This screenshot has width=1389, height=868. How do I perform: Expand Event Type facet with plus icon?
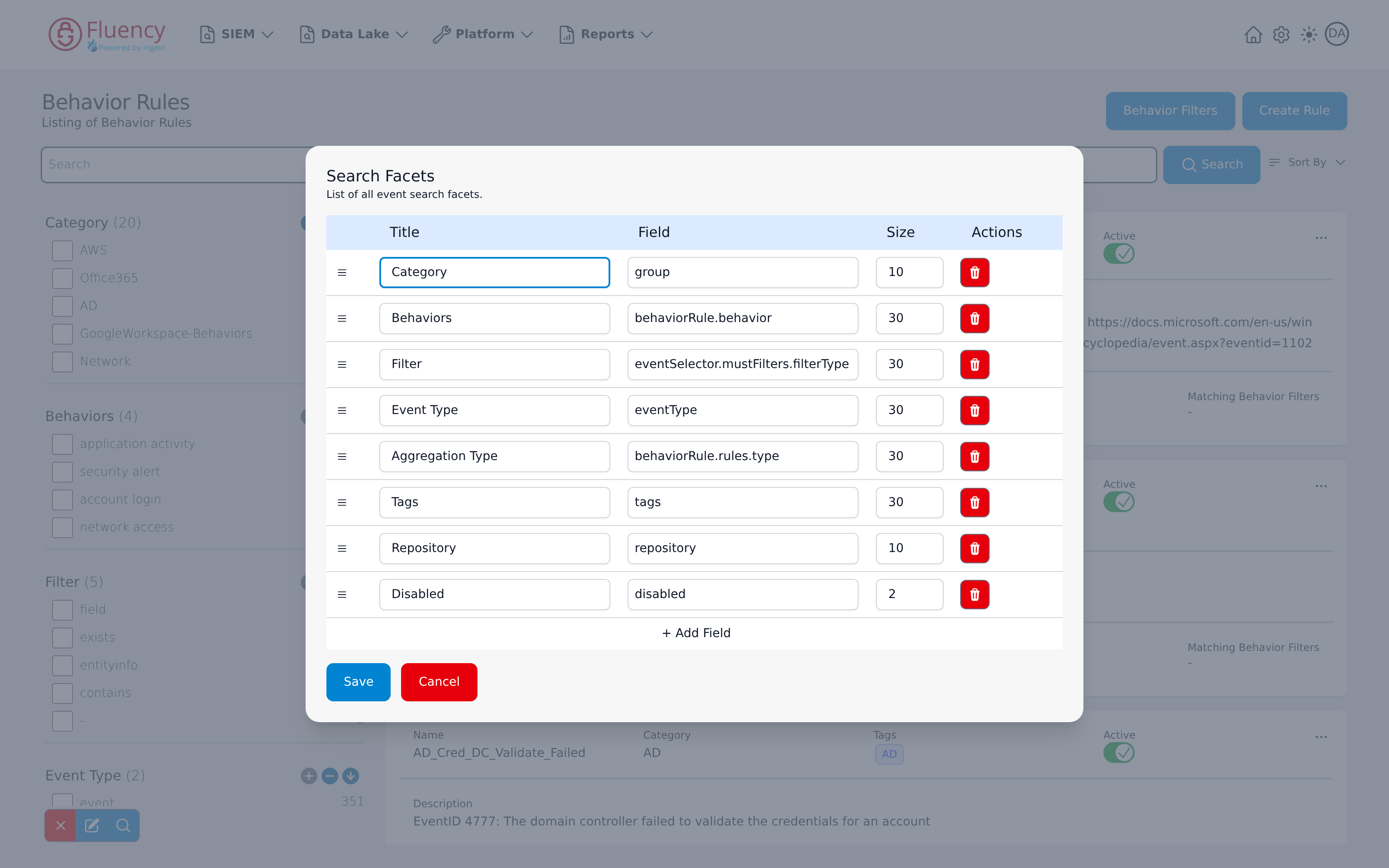click(x=309, y=776)
